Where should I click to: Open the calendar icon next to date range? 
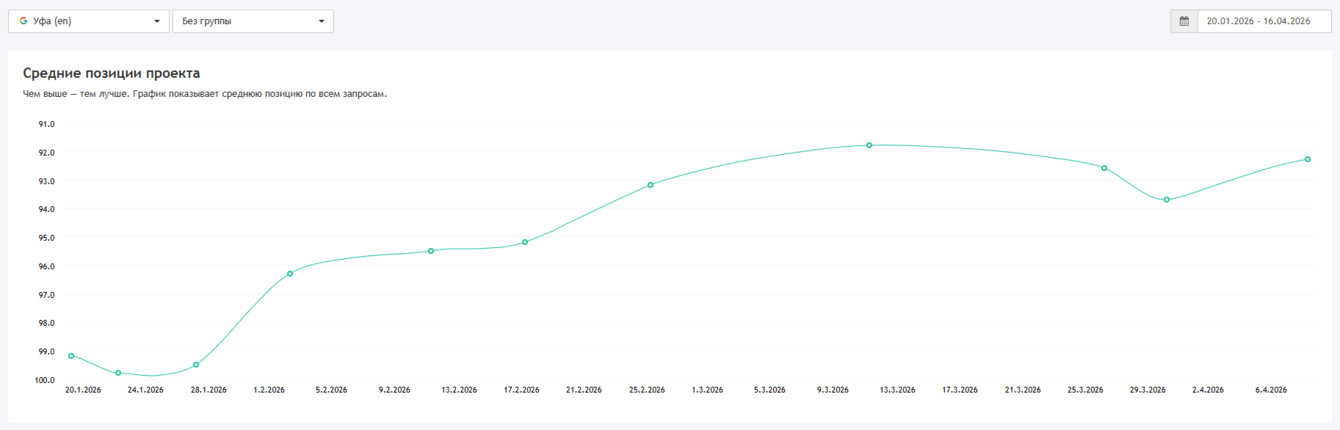pyautogui.click(x=1184, y=21)
